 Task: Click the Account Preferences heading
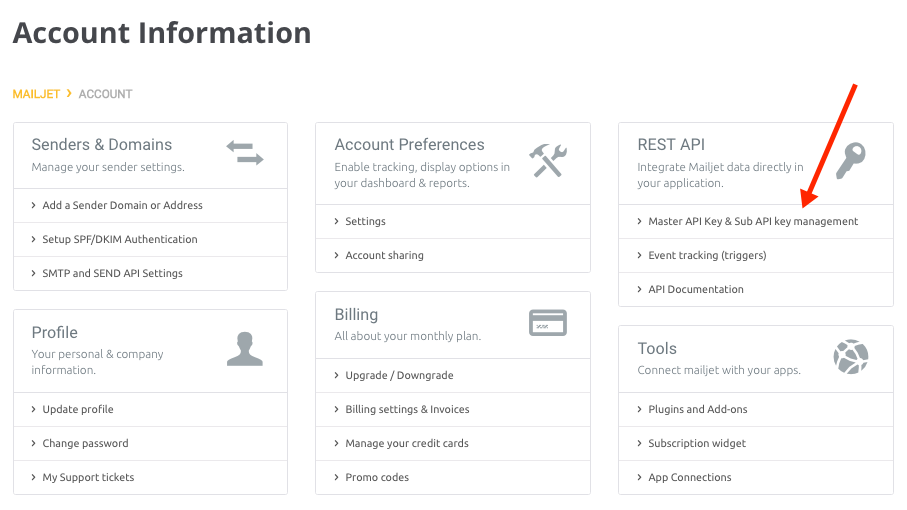click(x=410, y=145)
